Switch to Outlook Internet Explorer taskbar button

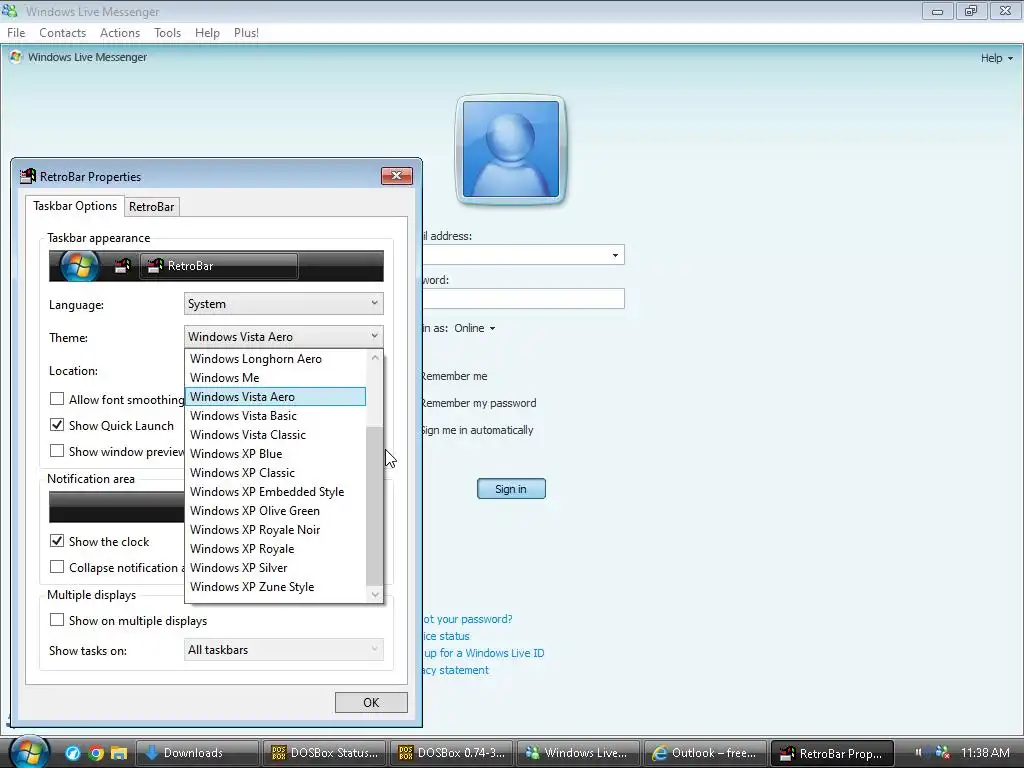[x=705, y=753]
